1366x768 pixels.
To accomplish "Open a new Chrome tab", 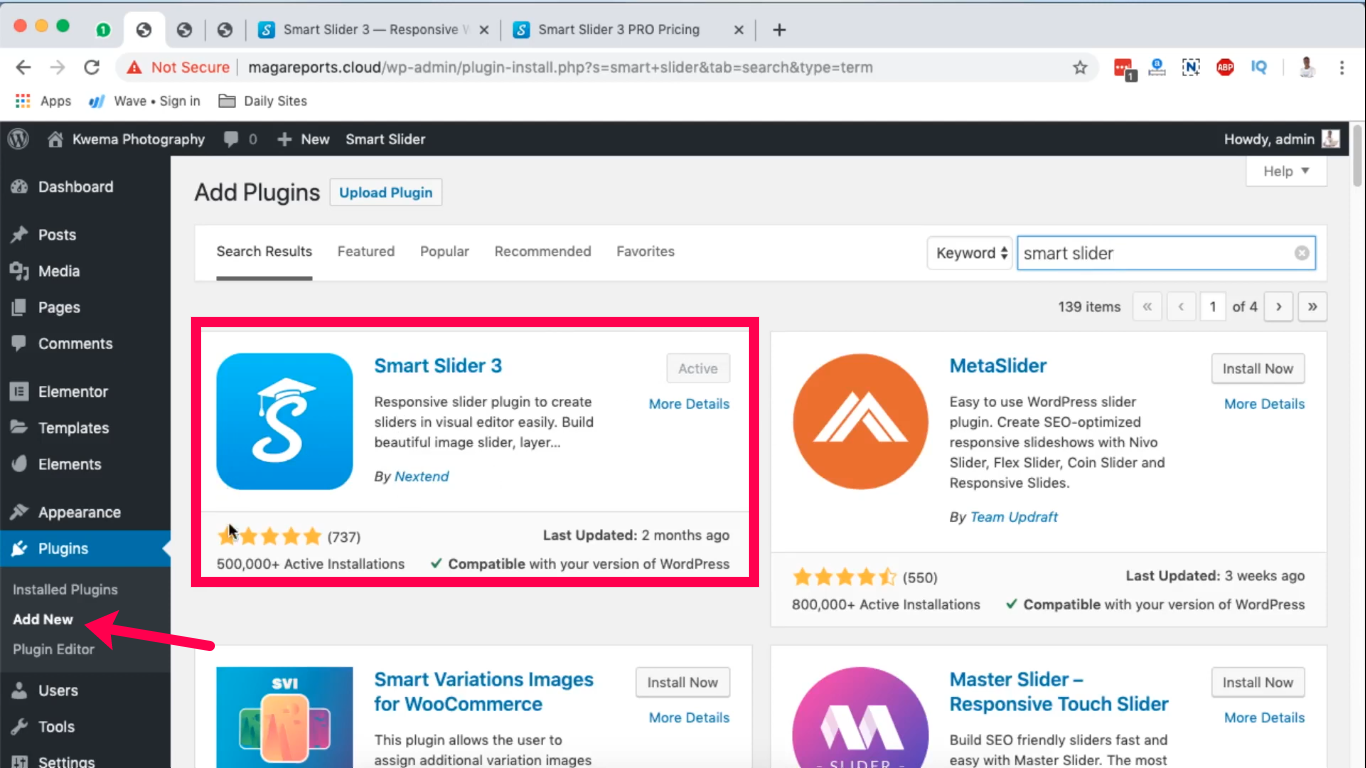I will pos(779,30).
